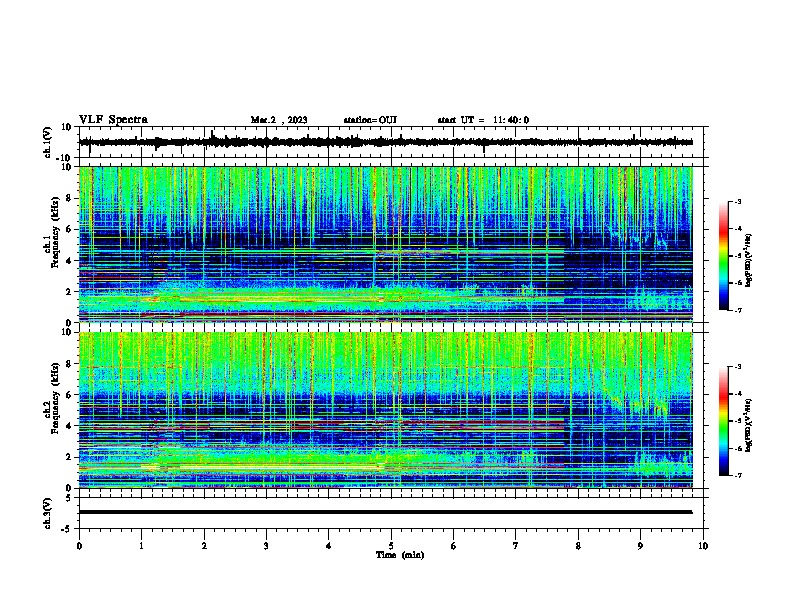792x612 pixels.
Task: Click the time axis tick label "7"
Action: pyautogui.click(x=516, y=545)
